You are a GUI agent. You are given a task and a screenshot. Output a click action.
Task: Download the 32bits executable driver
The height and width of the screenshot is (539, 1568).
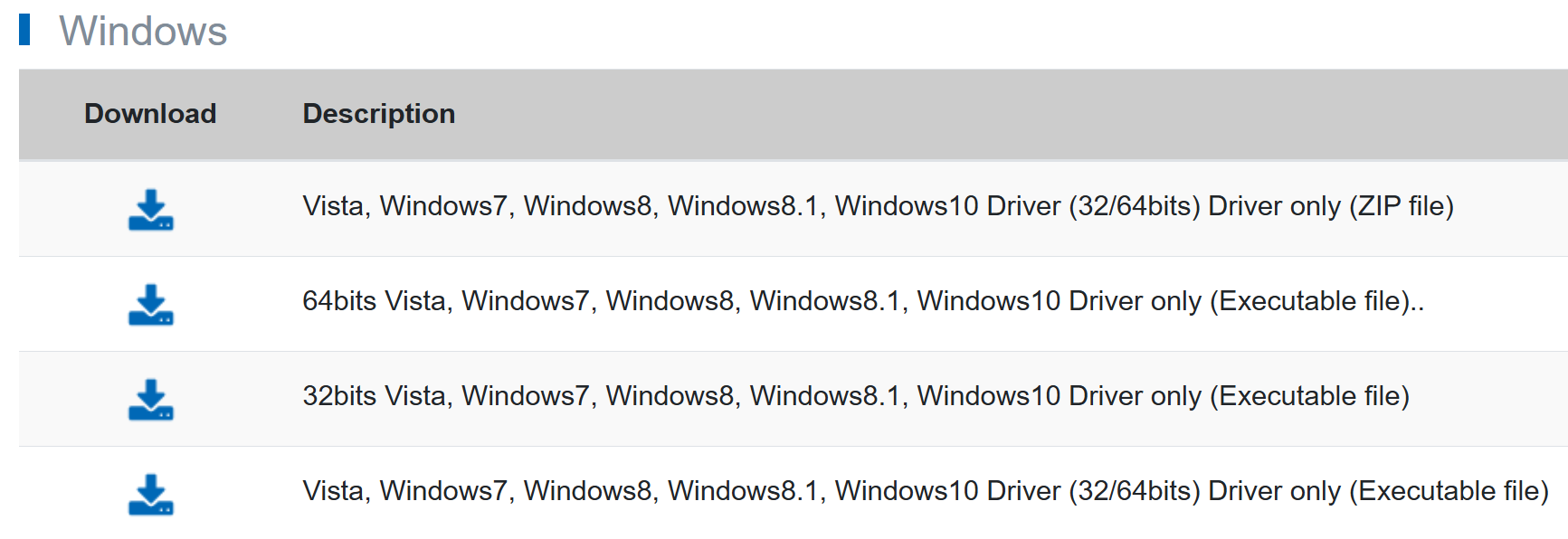[x=150, y=399]
